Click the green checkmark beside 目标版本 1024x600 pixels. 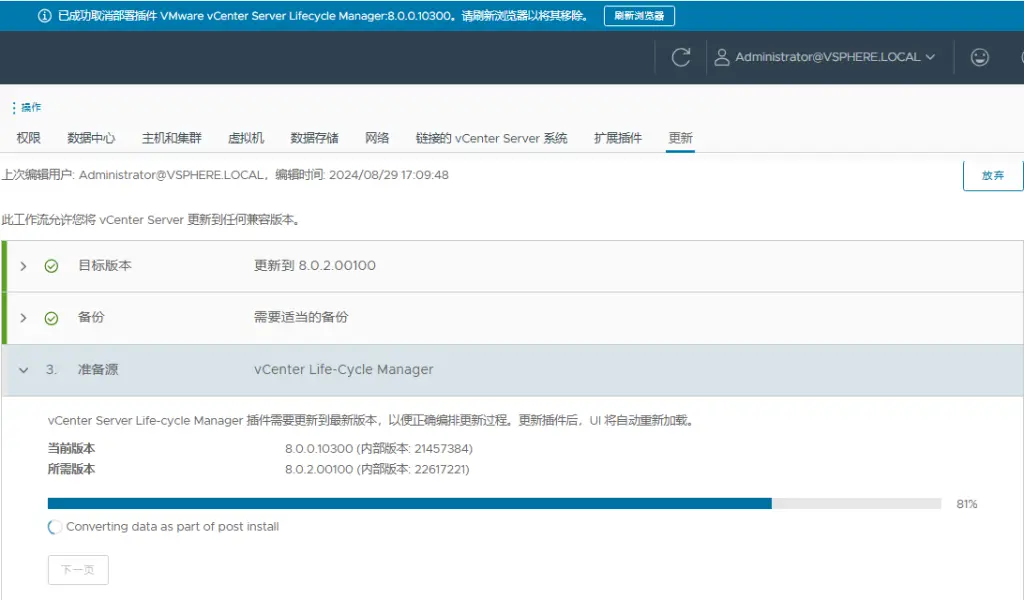click(x=51, y=266)
